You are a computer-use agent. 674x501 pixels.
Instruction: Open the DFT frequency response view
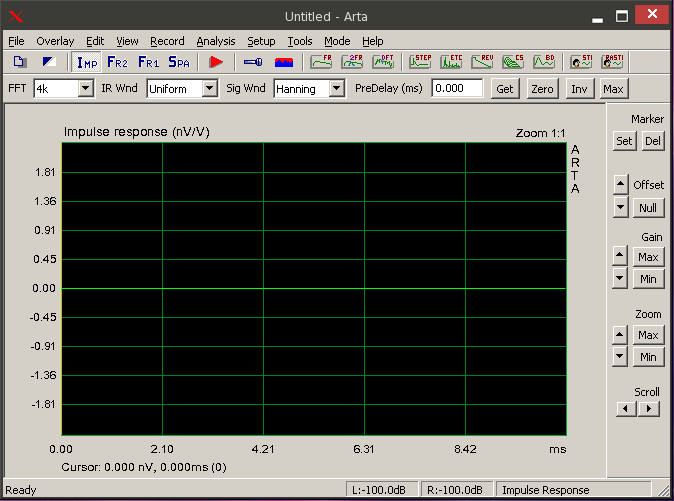383,62
